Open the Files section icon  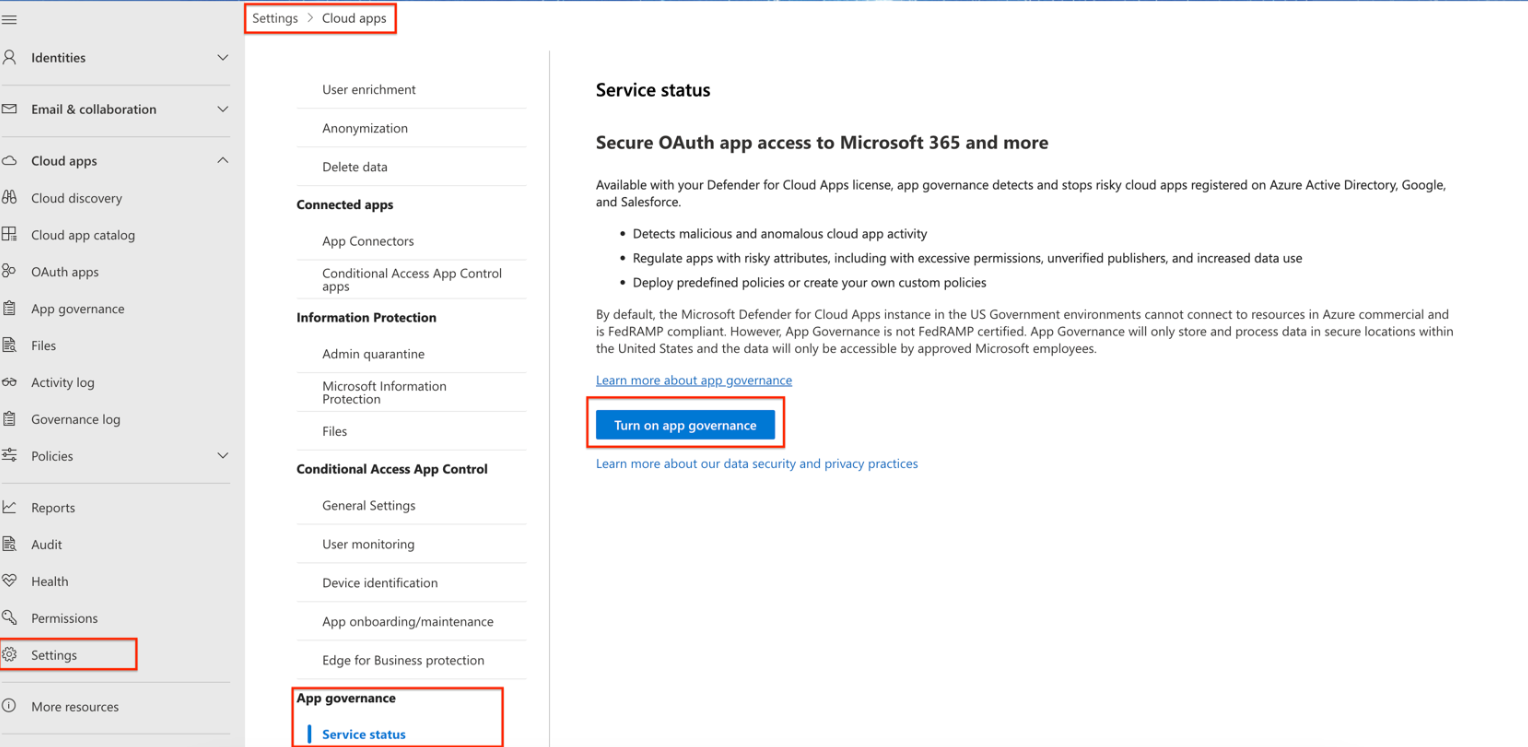pos(12,345)
